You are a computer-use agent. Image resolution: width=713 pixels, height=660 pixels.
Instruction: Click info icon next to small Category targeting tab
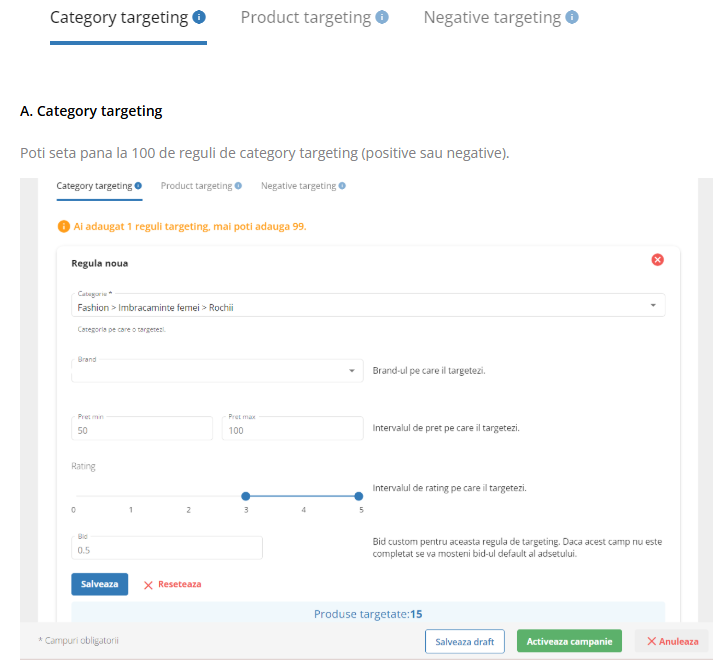[x=138, y=186]
